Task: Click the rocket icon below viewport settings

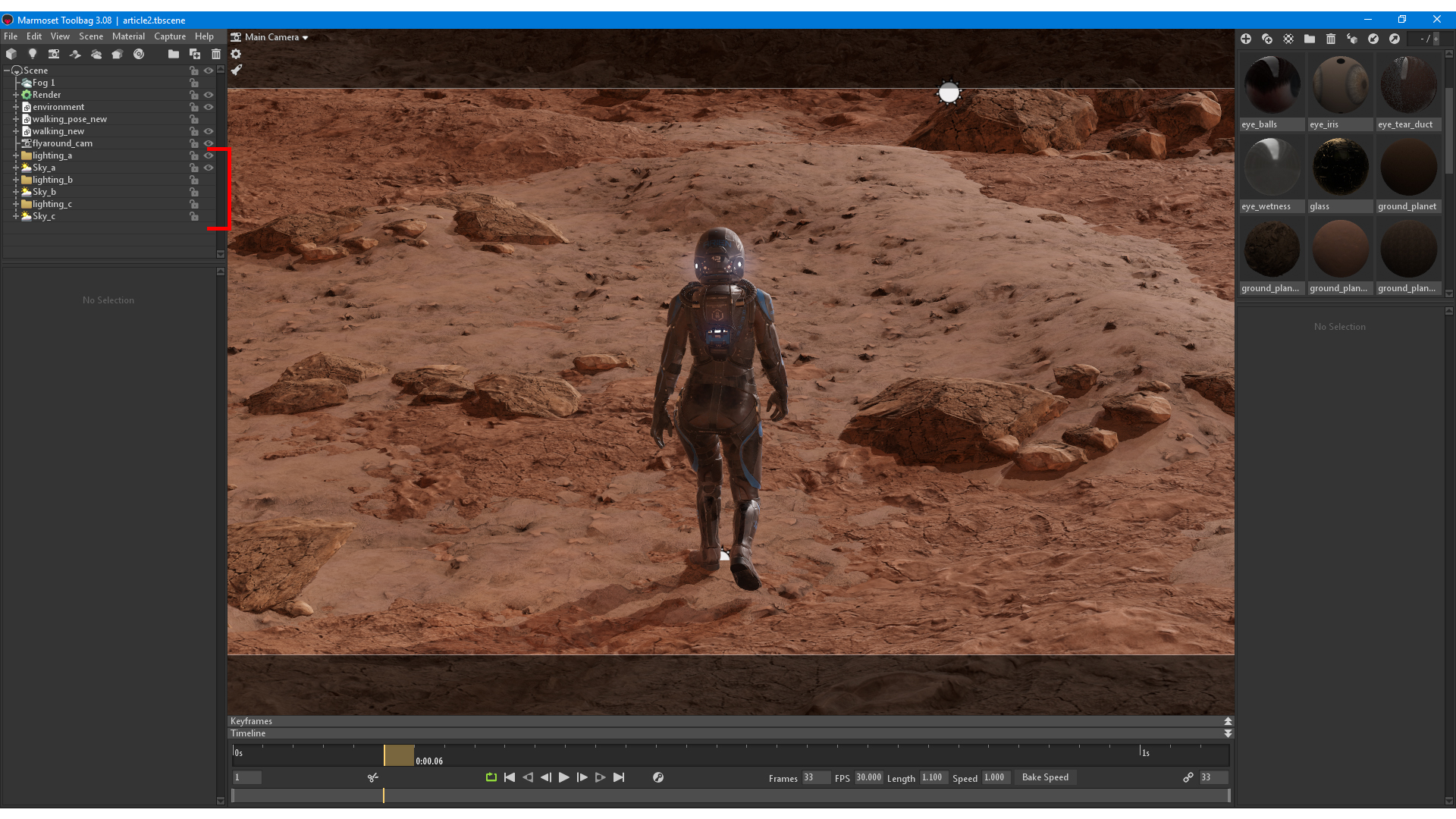Action: 236,70
